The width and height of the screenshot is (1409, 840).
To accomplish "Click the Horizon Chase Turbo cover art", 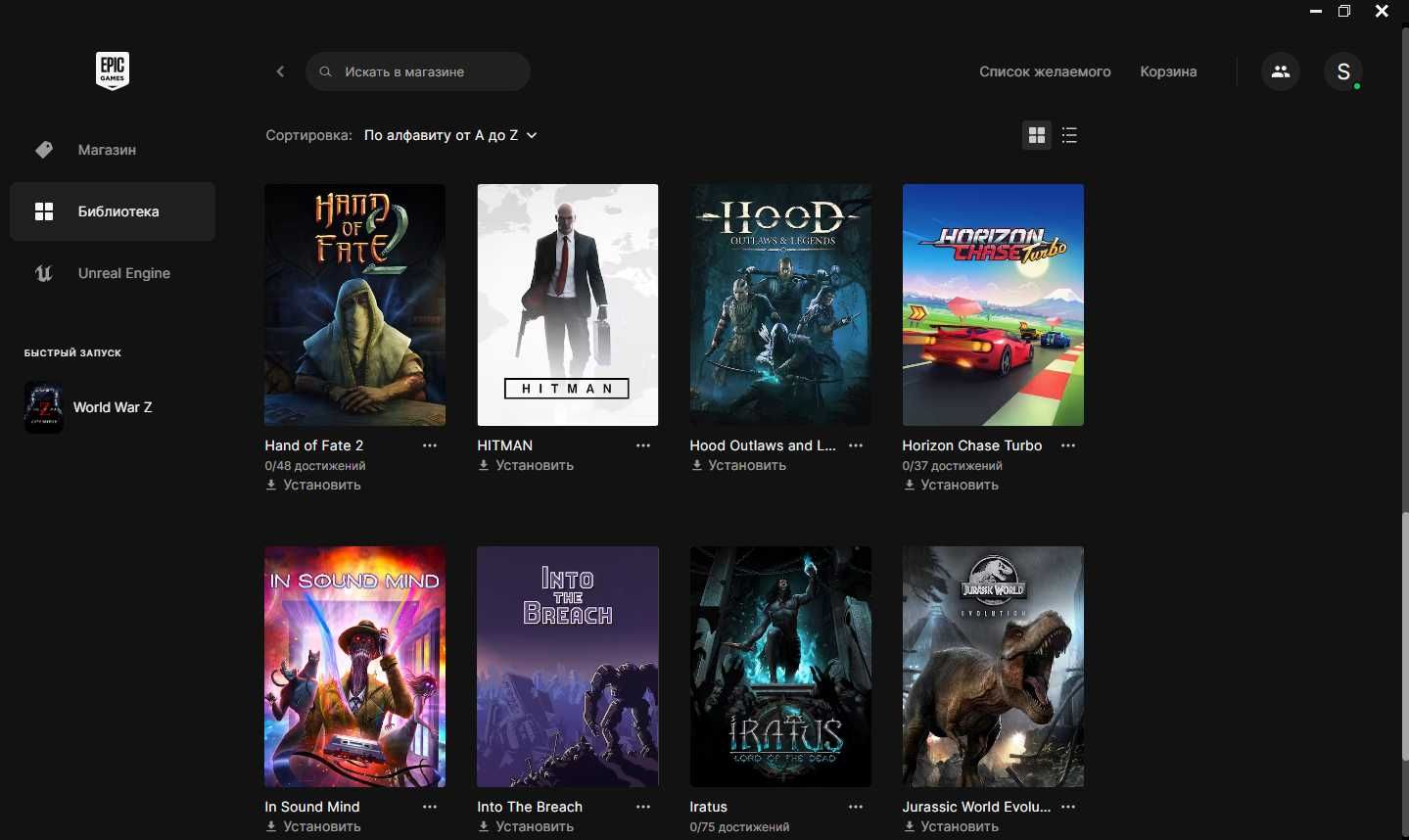I will pos(993,304).
